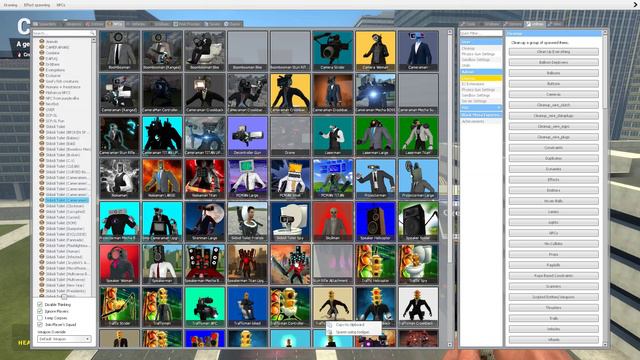Spawn the Laserman Large NPC
The height and width of the screenshot is (360, 640).
point(375,136)
